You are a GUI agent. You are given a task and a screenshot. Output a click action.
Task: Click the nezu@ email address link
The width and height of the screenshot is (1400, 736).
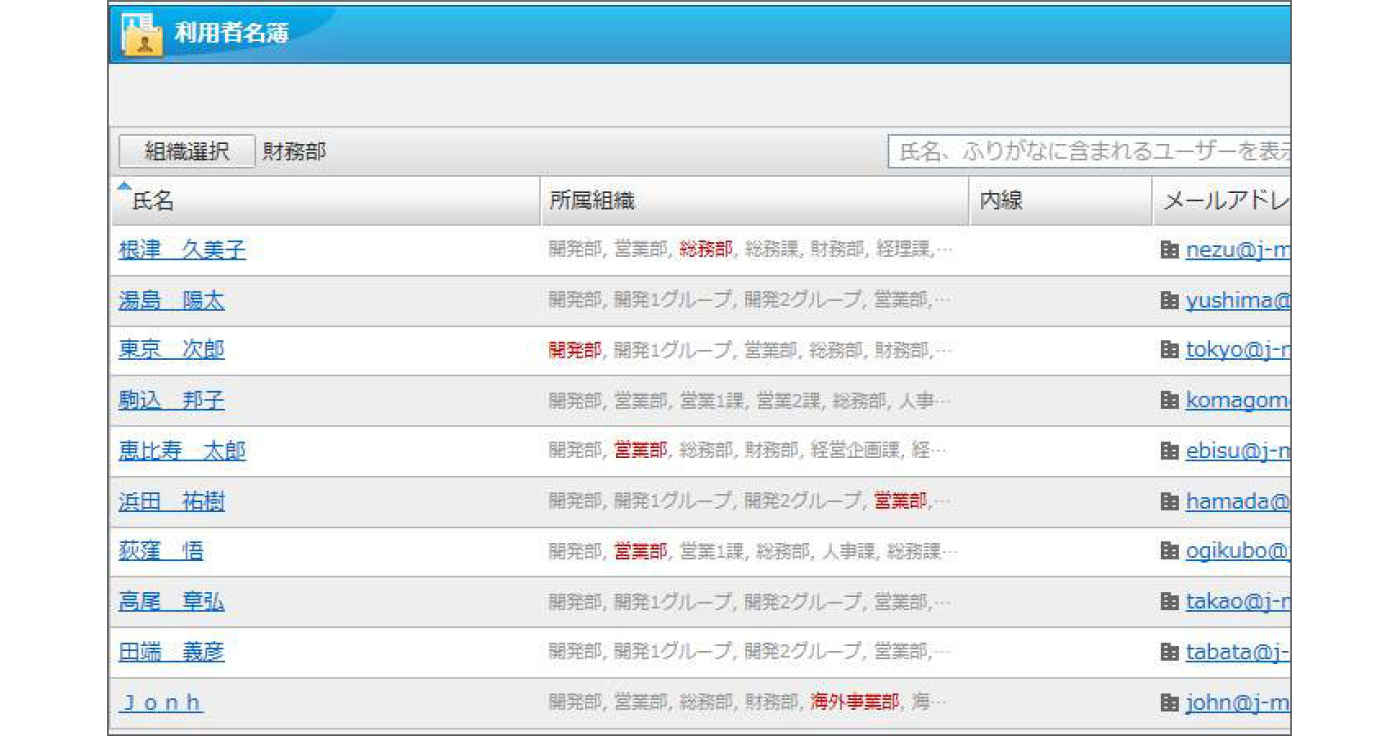(x=1238, y=250)
